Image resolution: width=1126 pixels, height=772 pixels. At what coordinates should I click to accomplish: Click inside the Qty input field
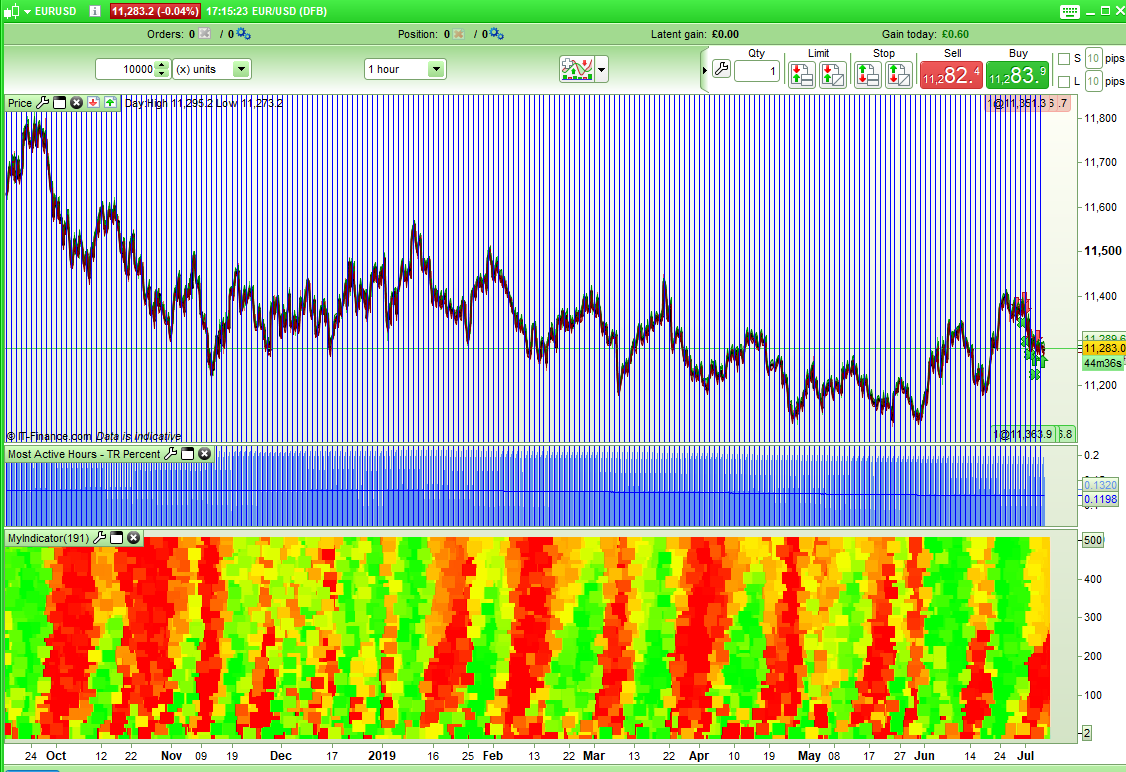pos(757,70)
